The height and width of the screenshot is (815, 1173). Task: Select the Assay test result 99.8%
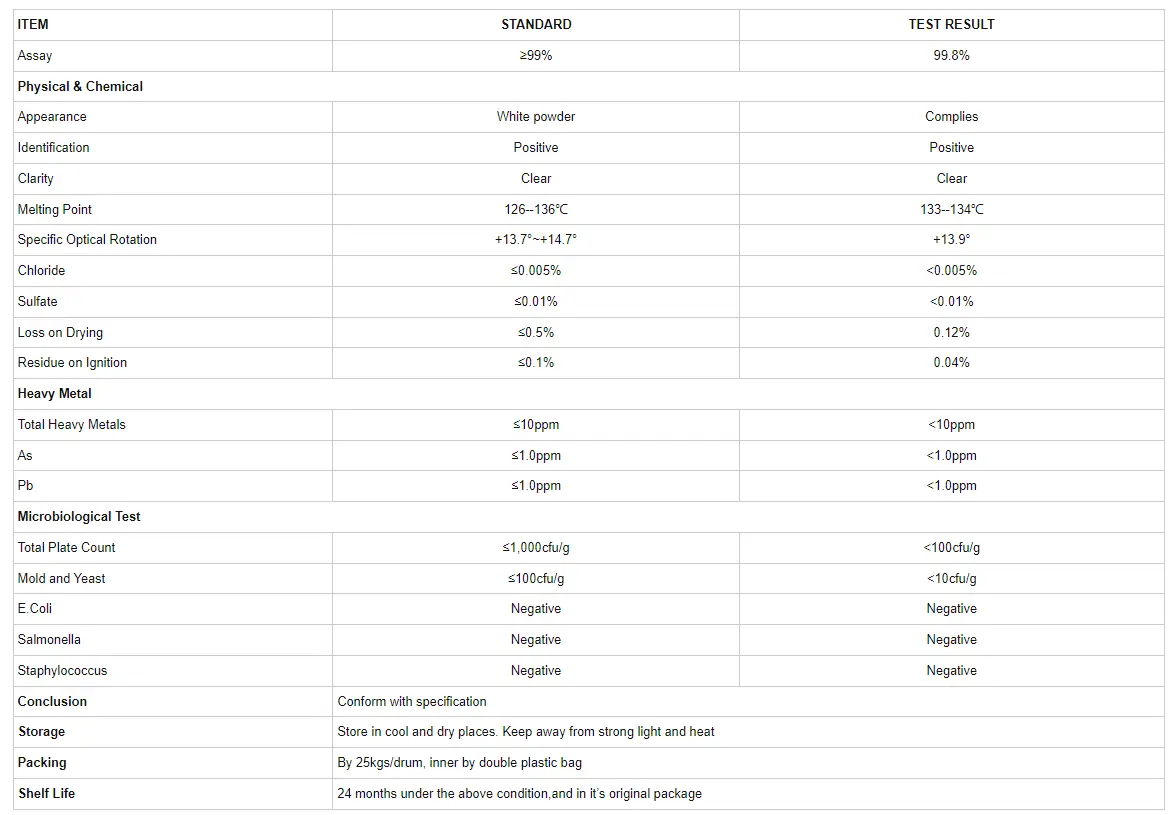coord(951,55)
